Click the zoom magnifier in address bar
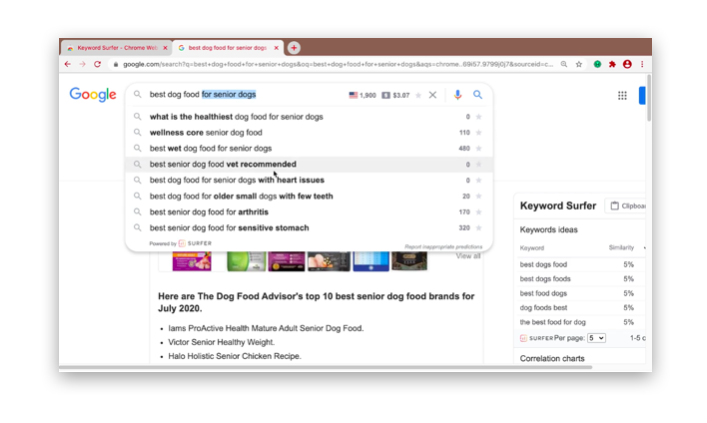707x423 pixels. point(564,64)
